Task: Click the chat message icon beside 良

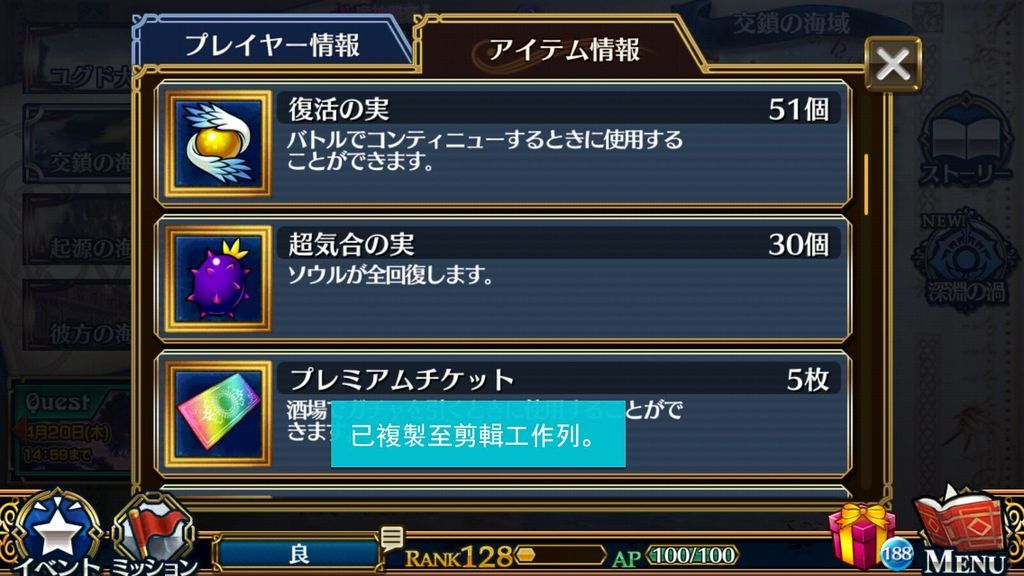Action: (x=392, y=539)
